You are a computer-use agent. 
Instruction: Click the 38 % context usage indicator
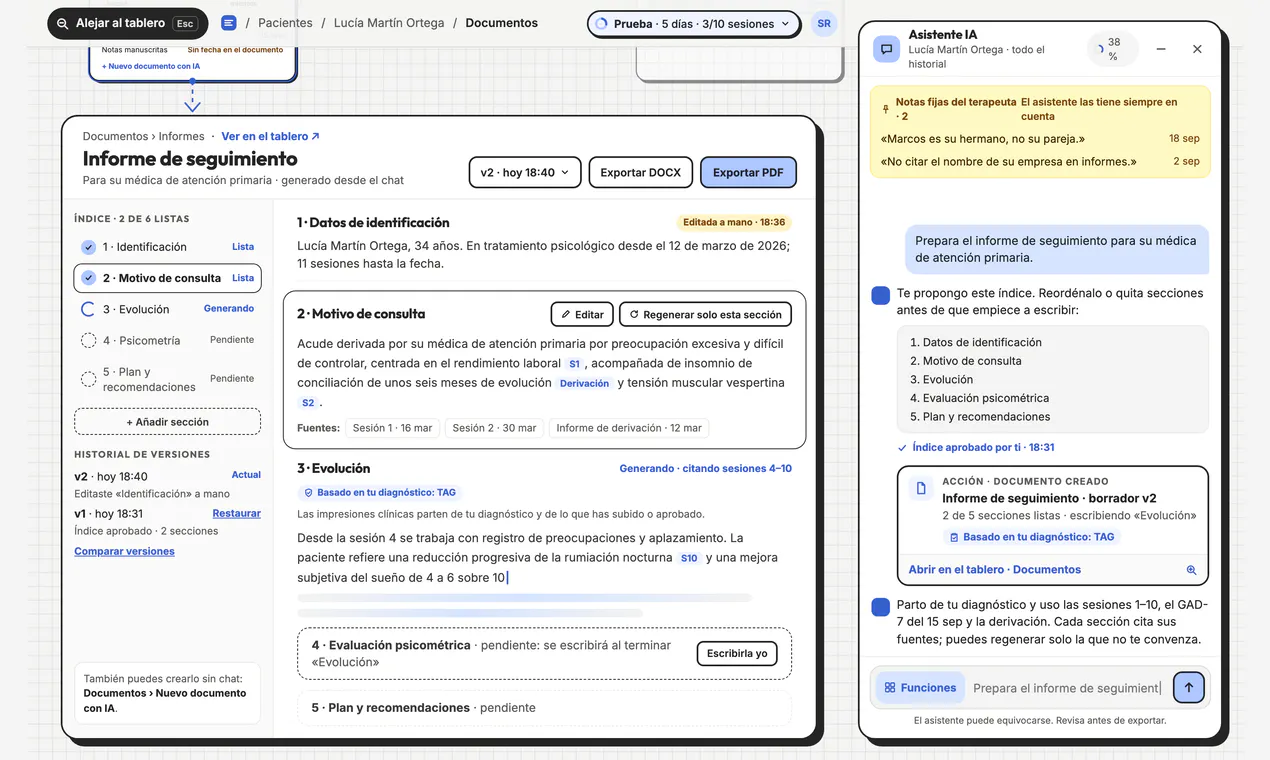click(1112, 49)
